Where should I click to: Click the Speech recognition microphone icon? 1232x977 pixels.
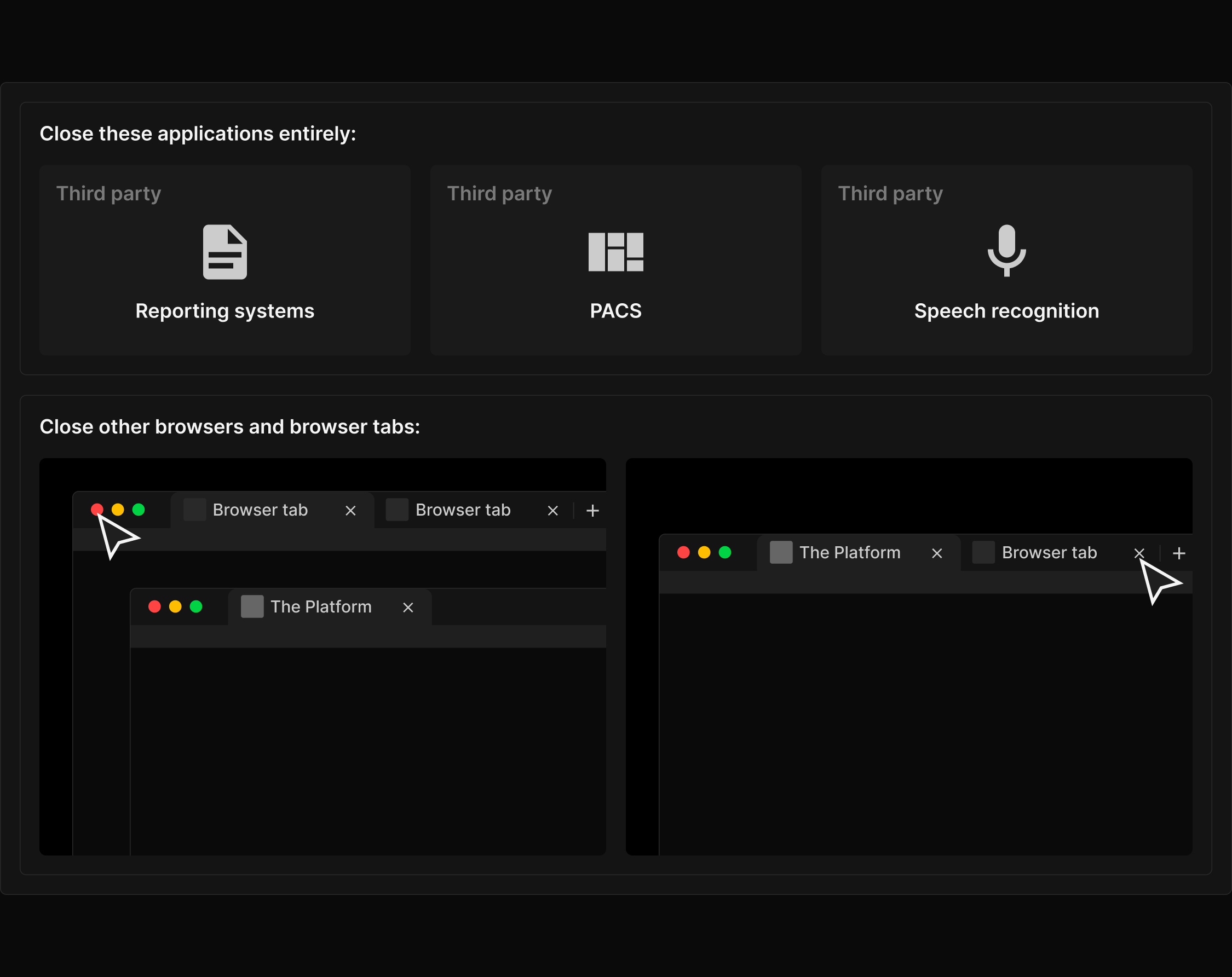click(x=1006, y=251)
